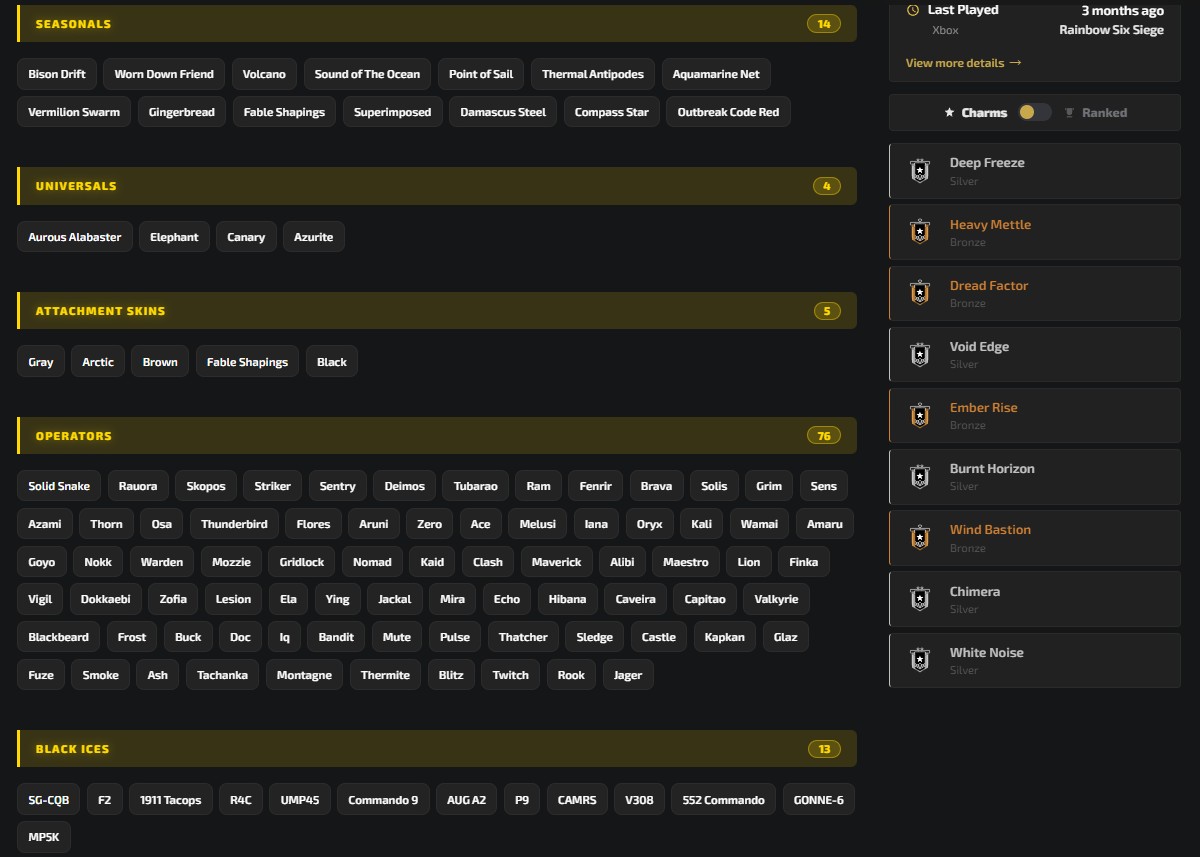This screenshot has height=857, width=1200.
Task: Click the SG-CQB black ice tag
Action: (x=49, y=800)
